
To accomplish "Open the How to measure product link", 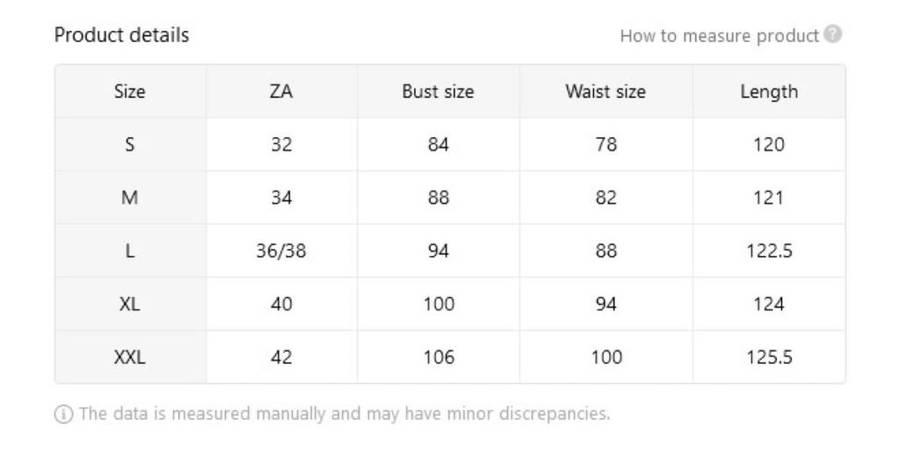I will tap(719, 36).
